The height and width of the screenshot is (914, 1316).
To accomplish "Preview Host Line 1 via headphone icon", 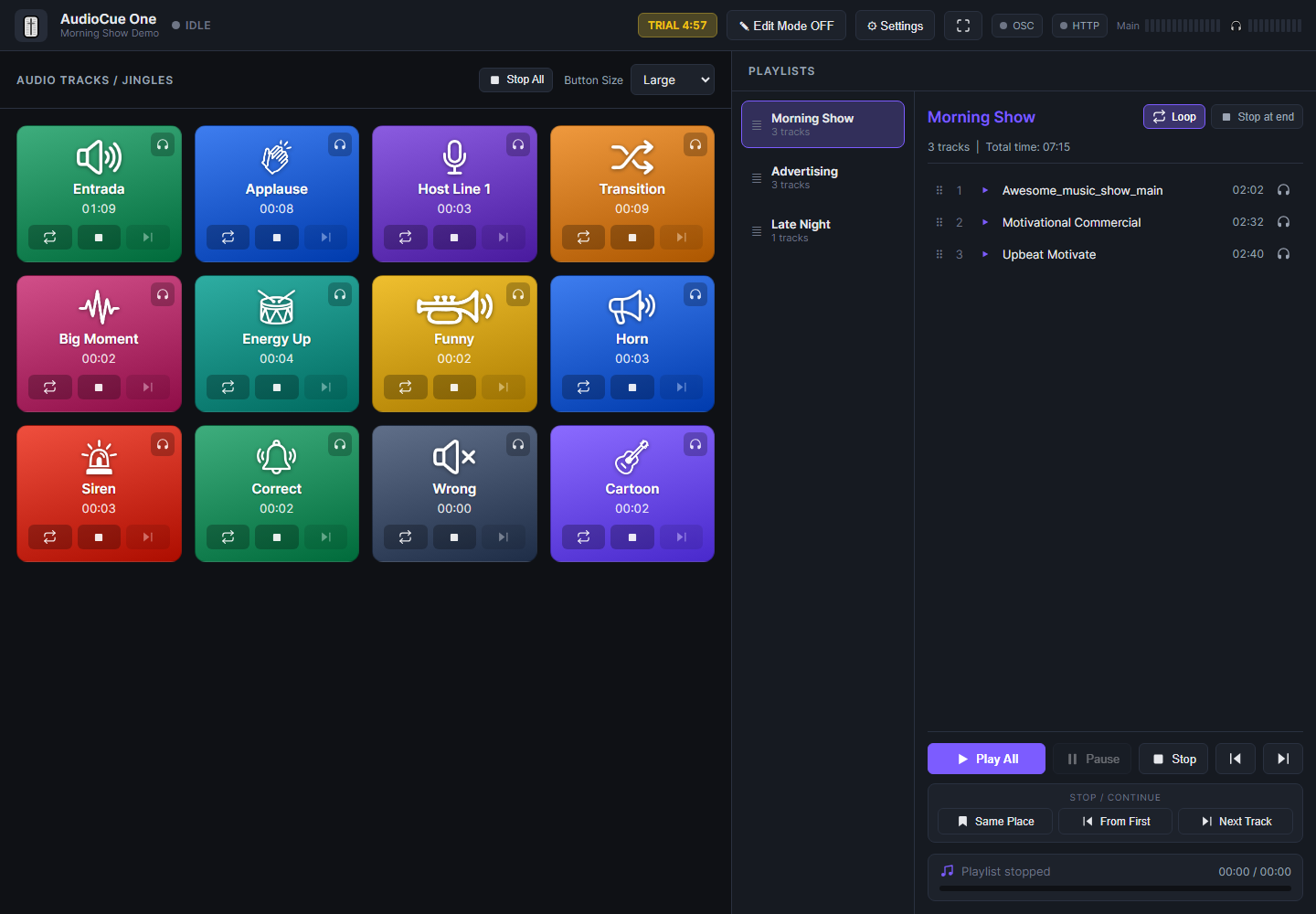I will point(518,144).
